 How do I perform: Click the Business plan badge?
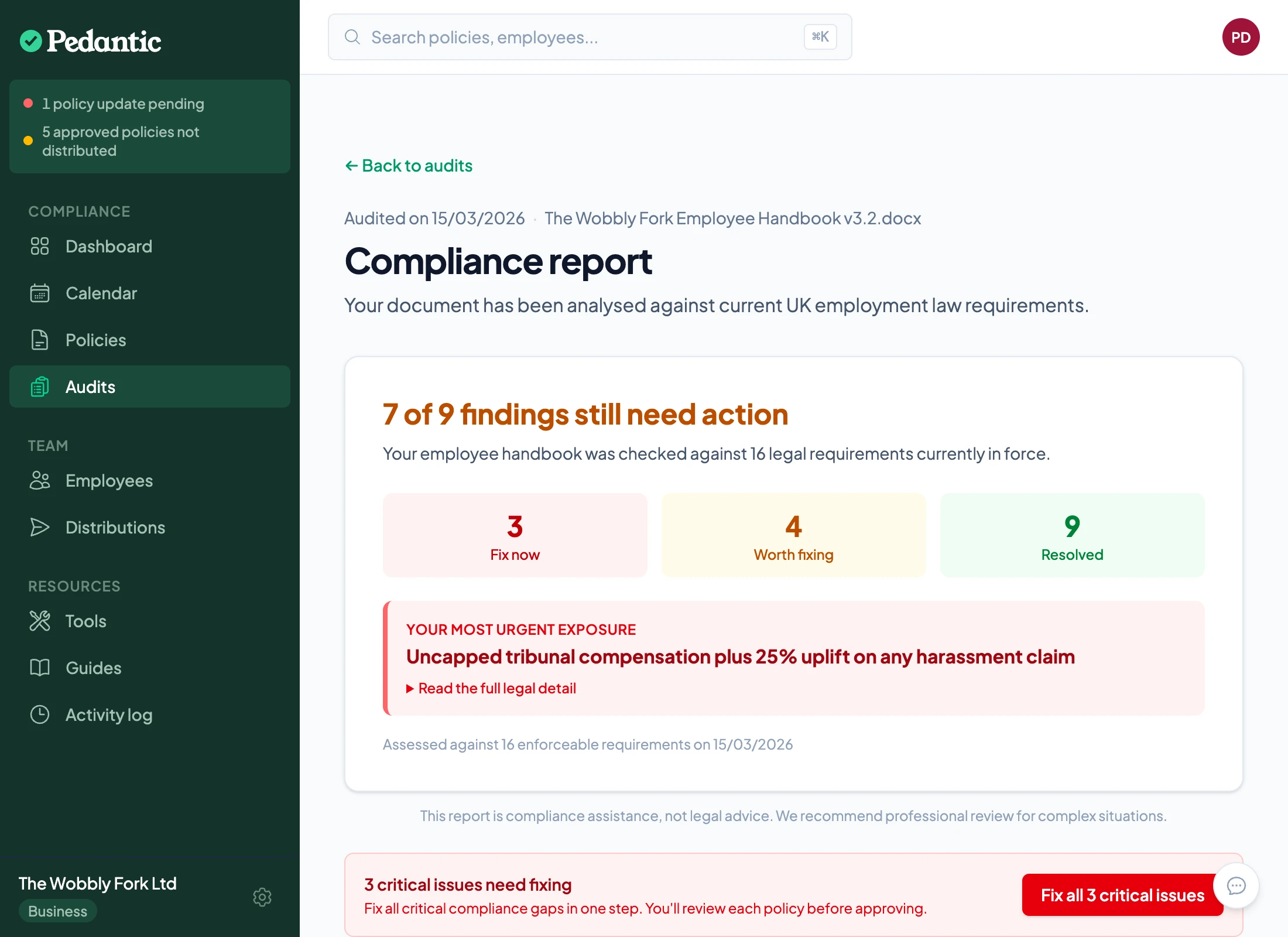57,911
